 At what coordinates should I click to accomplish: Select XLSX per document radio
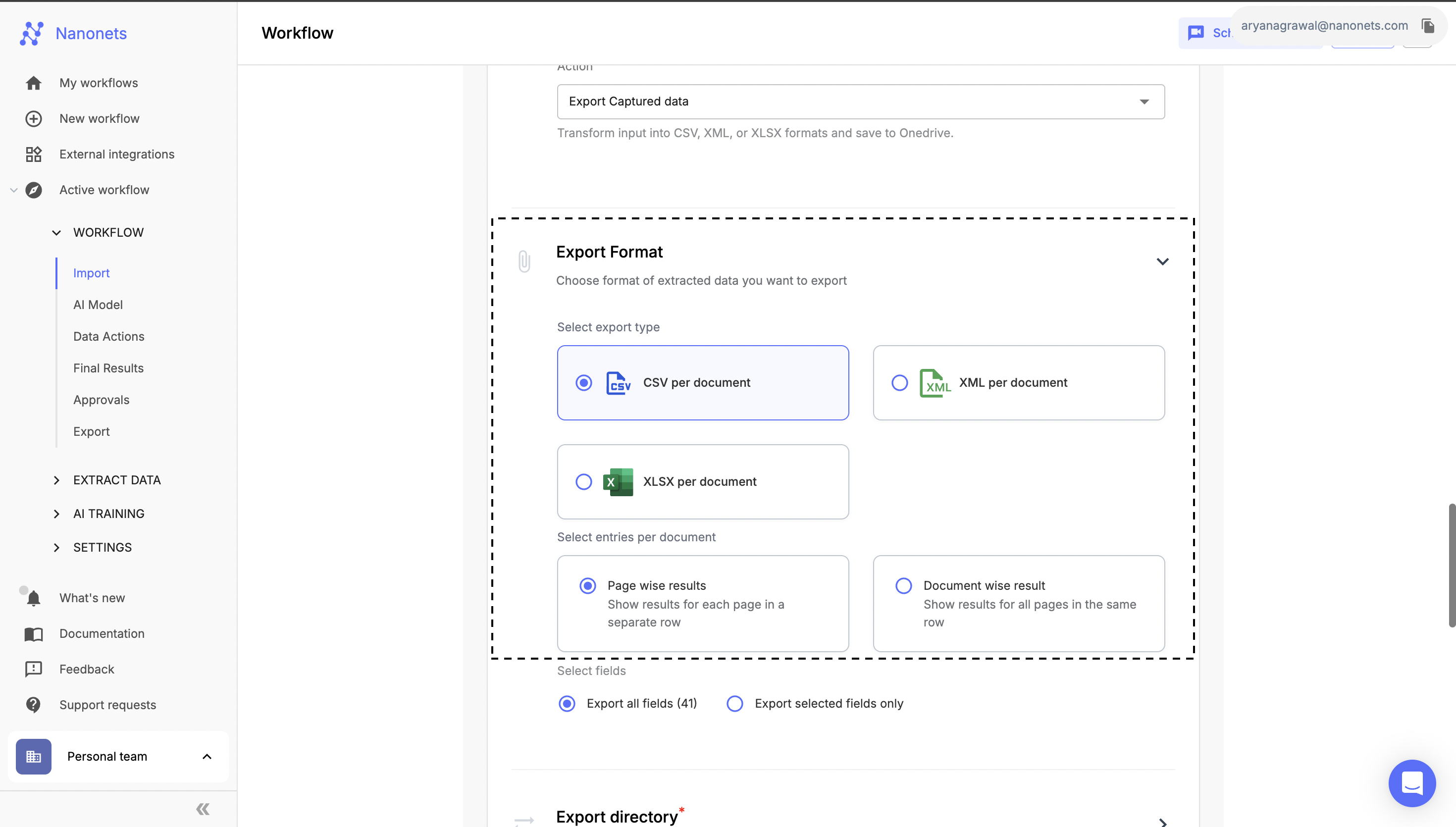tap(584, 482)
